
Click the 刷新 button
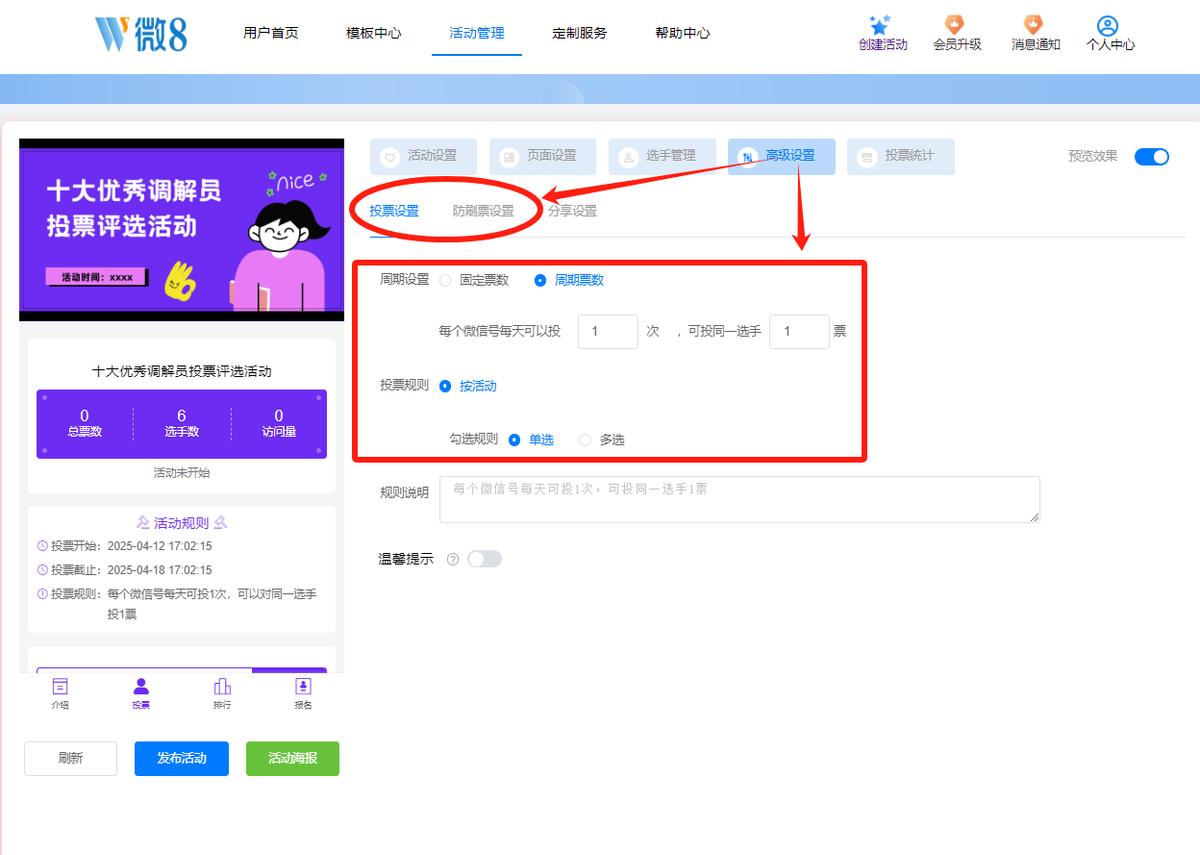[x=71, y=758]
